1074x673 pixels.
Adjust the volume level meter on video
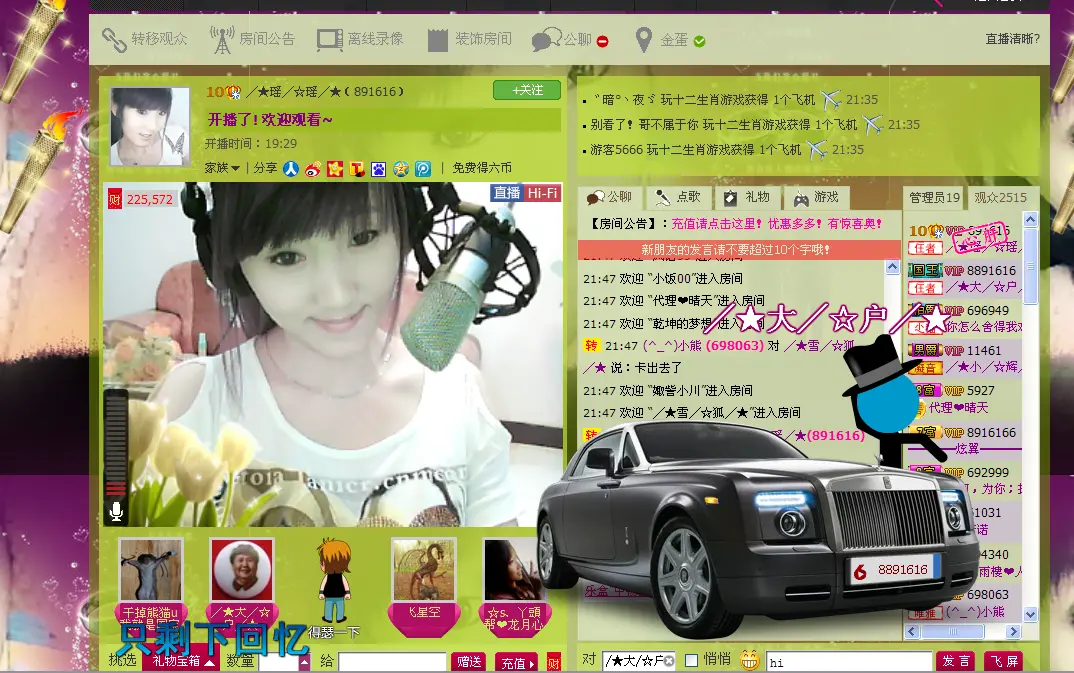click(116, 443)
